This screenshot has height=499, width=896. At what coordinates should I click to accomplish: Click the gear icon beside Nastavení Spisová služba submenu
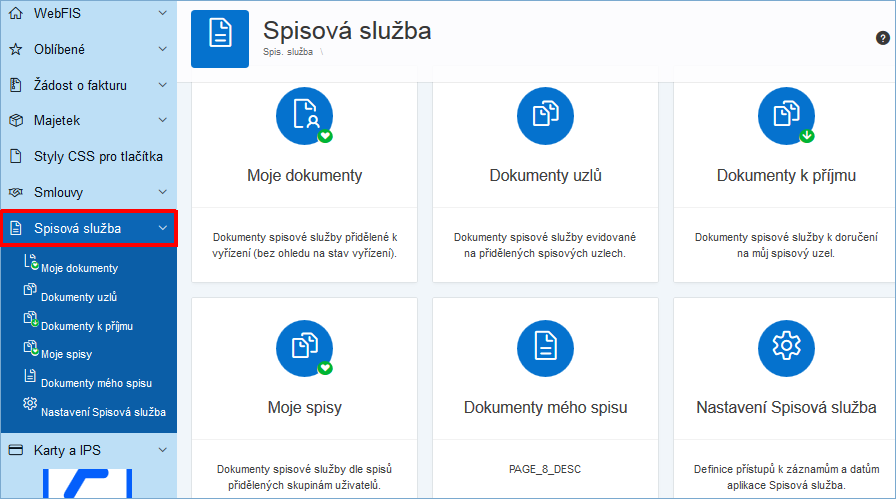tap(30, 403)
